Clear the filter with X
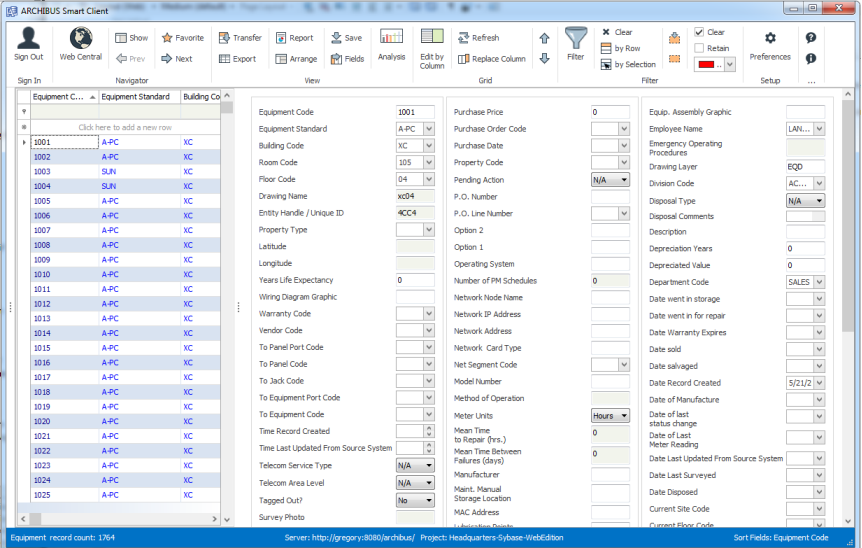The width and height of the screenshot is (862, 548). coord(617,32)
